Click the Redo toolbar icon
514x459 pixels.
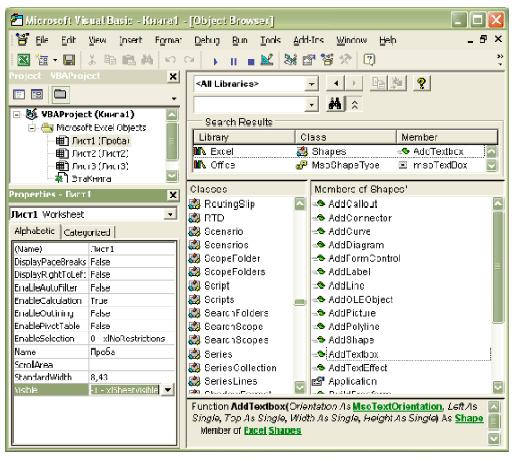tap(189, 60)
